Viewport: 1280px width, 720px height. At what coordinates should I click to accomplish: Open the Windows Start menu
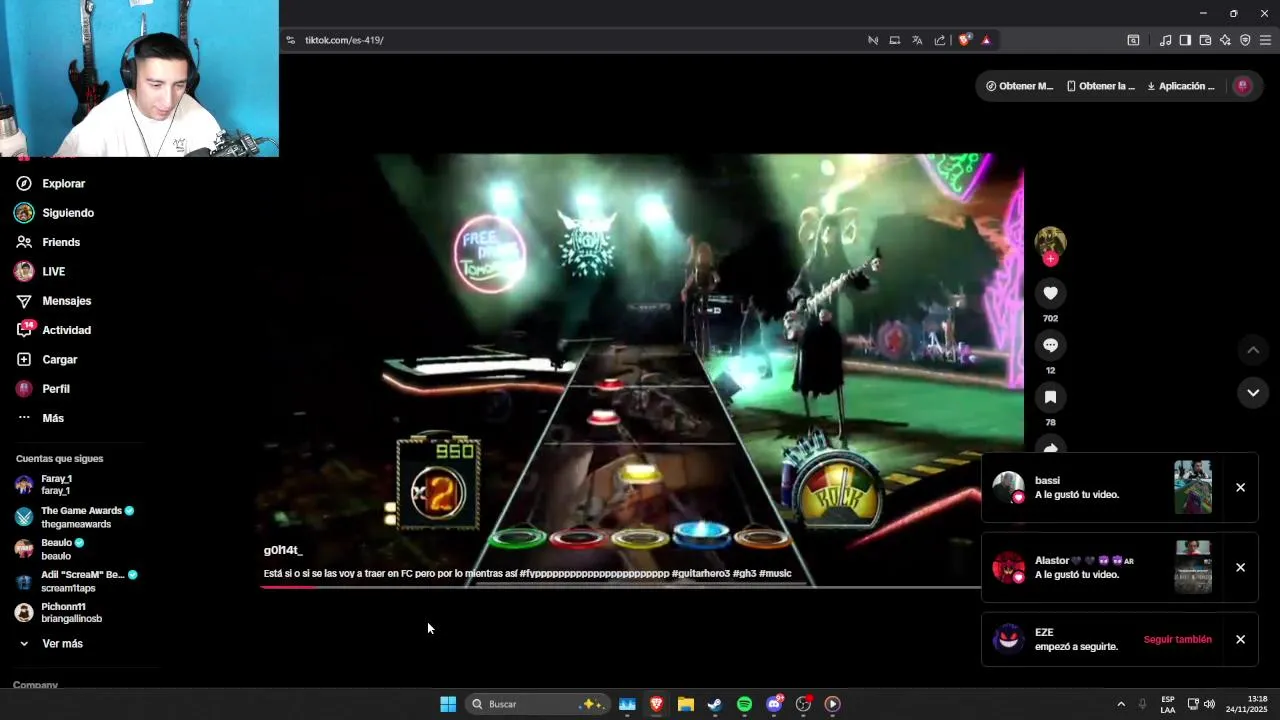pos(448,704)
